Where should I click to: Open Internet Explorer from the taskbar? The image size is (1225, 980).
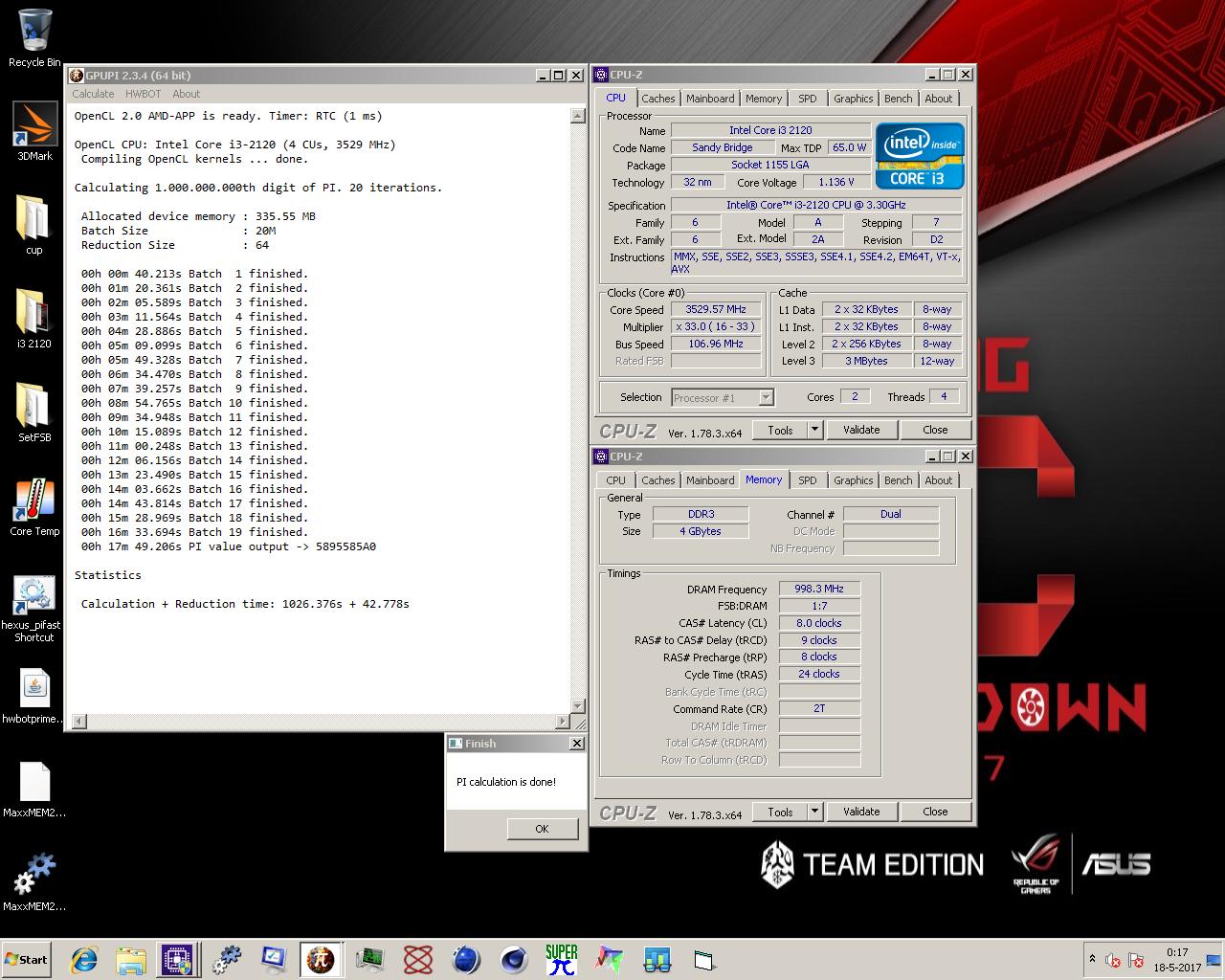pos(84,959)
